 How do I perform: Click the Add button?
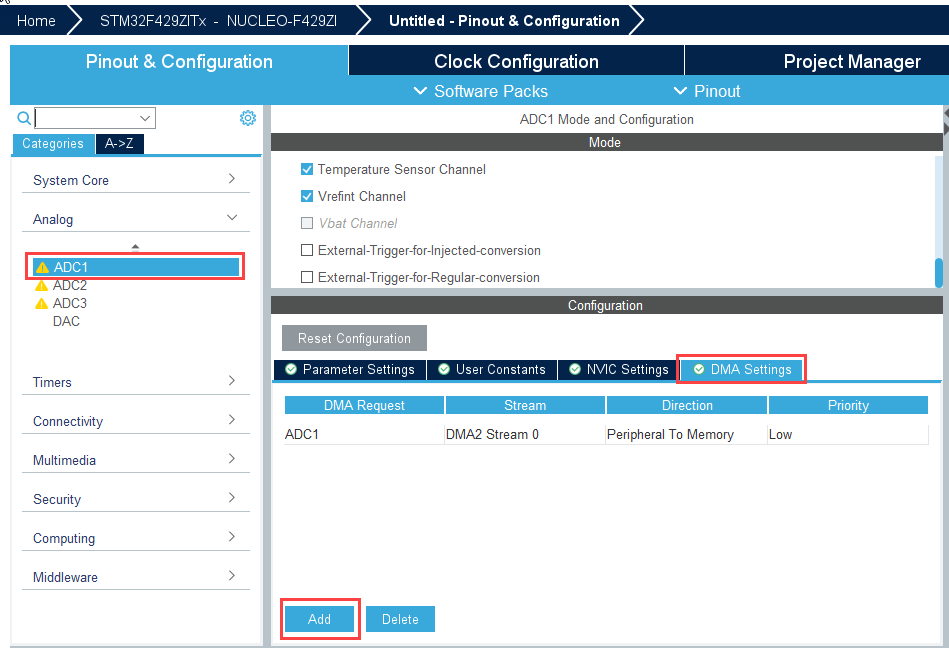pos(319,620)
